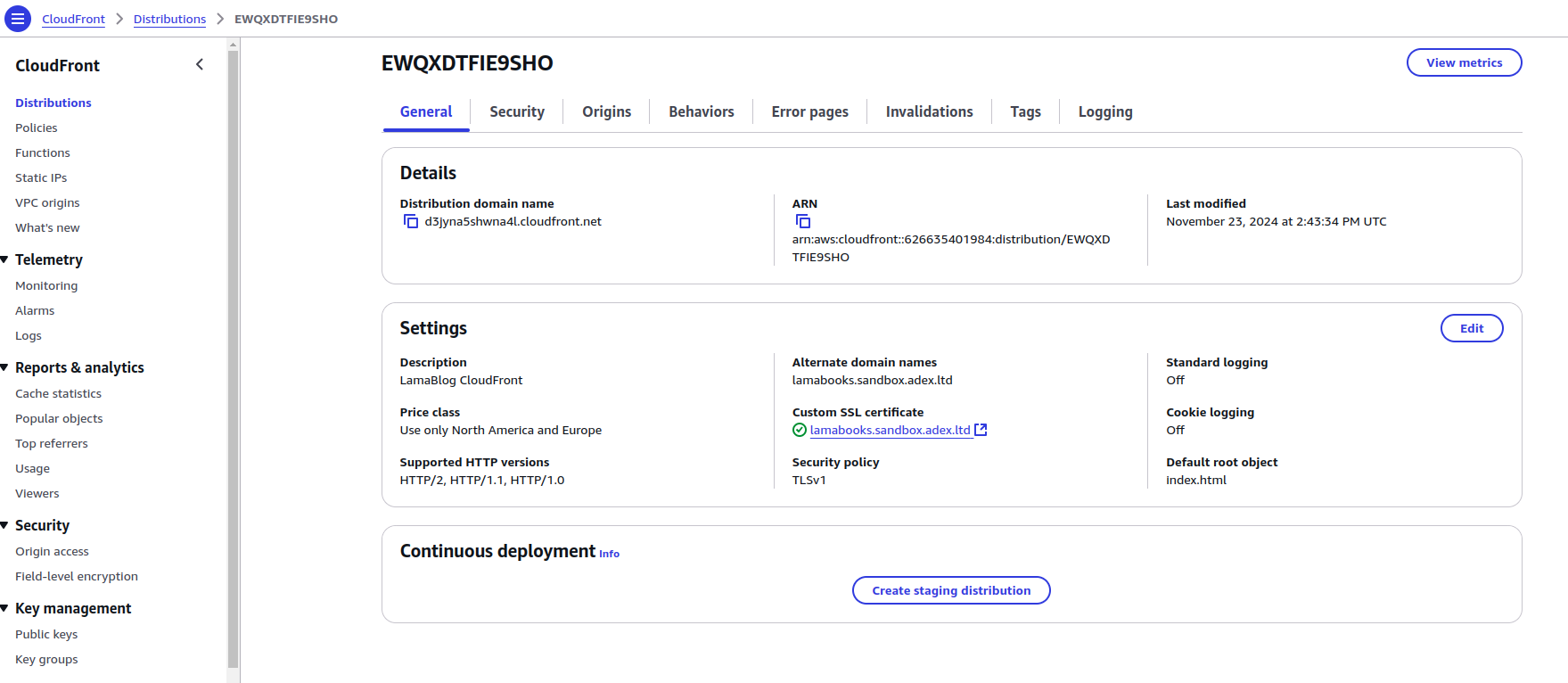Click the d3jyna5shwna4l.cloudfront.net domain text
The image size is (1568, 683).
513,221
